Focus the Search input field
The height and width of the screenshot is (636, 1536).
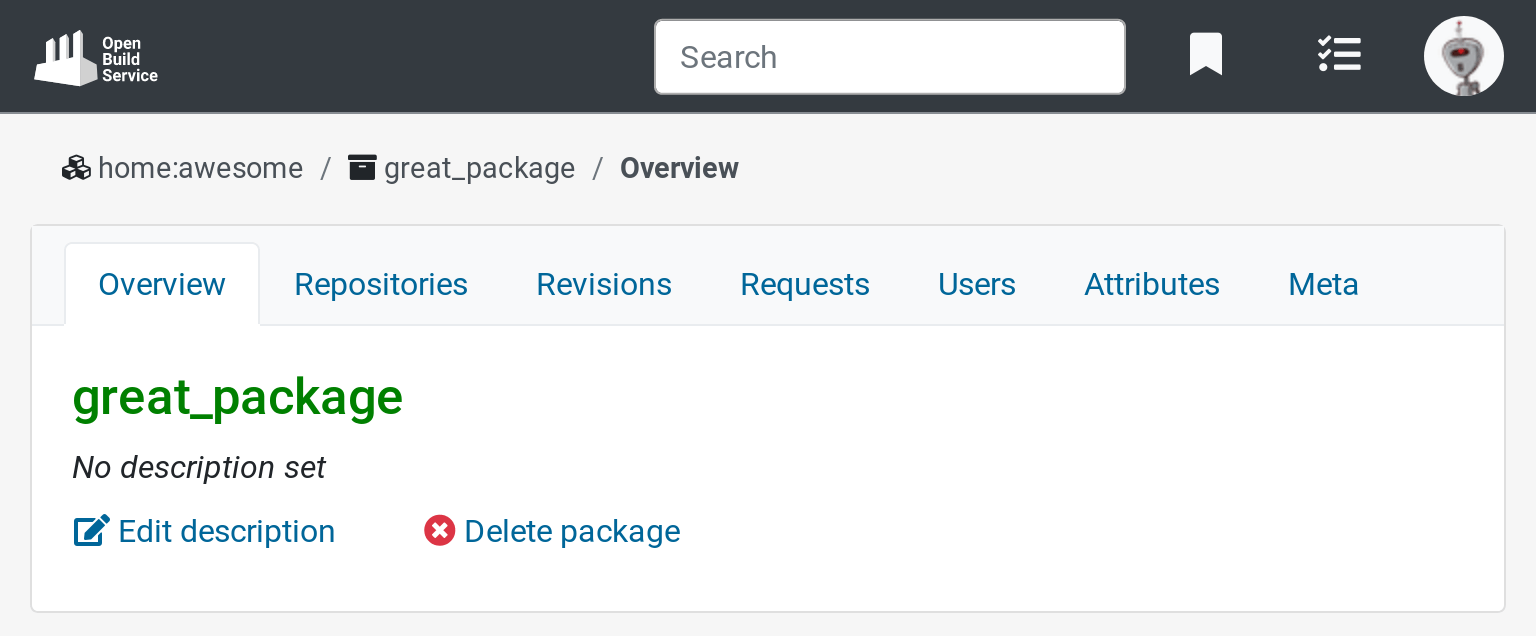point(889,57)
